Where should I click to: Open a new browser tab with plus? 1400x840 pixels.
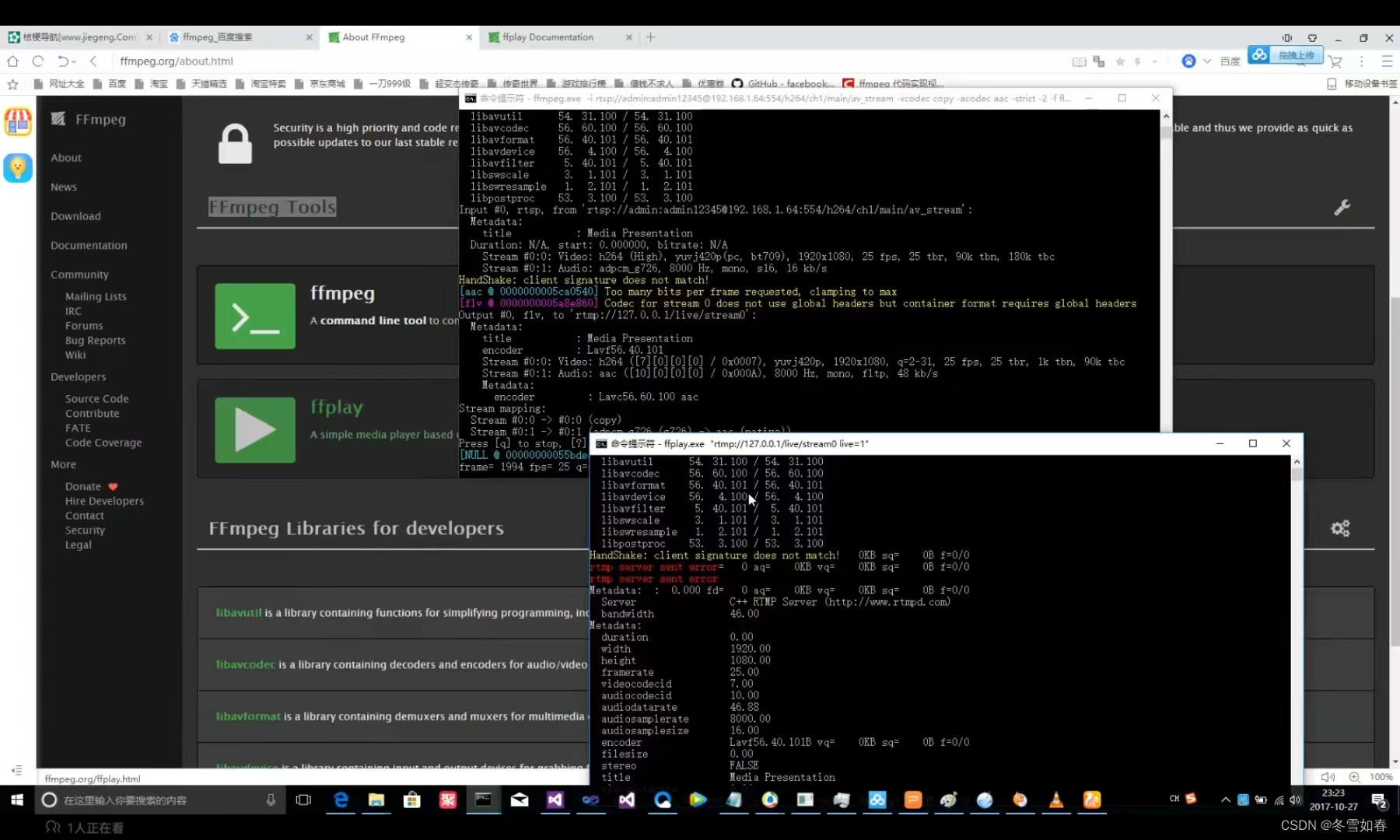coord(651,37)
